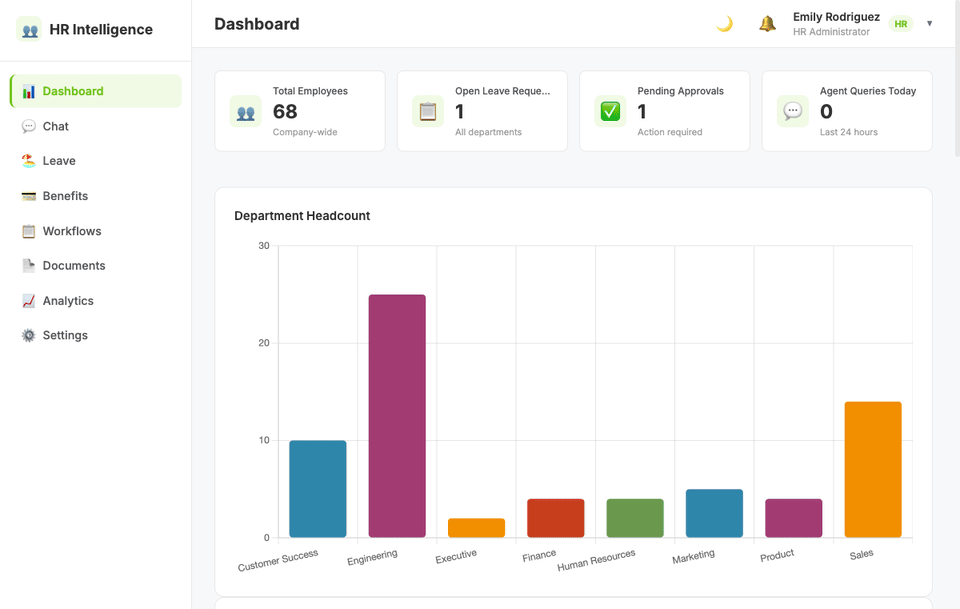Go to the Chat page
960x609 pixels.
point(96,127)
